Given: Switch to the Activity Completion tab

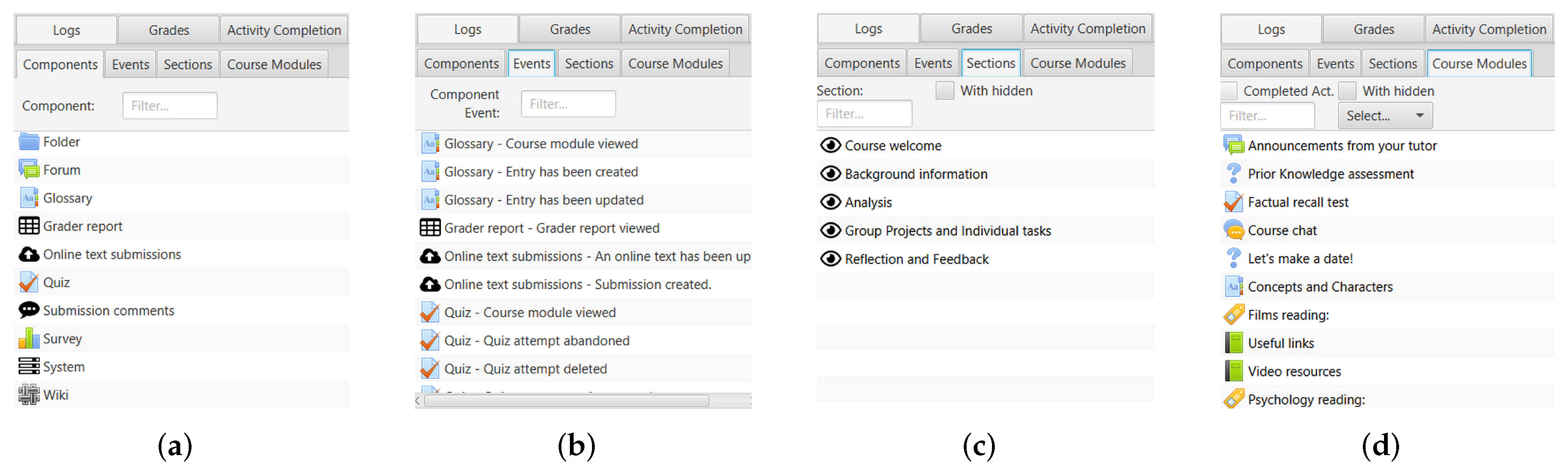Looking at the screenshot, I should point(284,30).
